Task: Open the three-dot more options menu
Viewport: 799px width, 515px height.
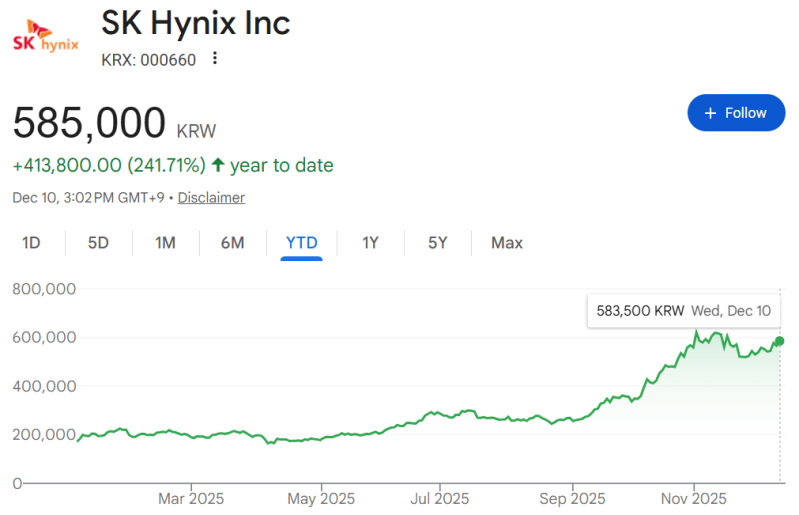Action: click(214, 59)
